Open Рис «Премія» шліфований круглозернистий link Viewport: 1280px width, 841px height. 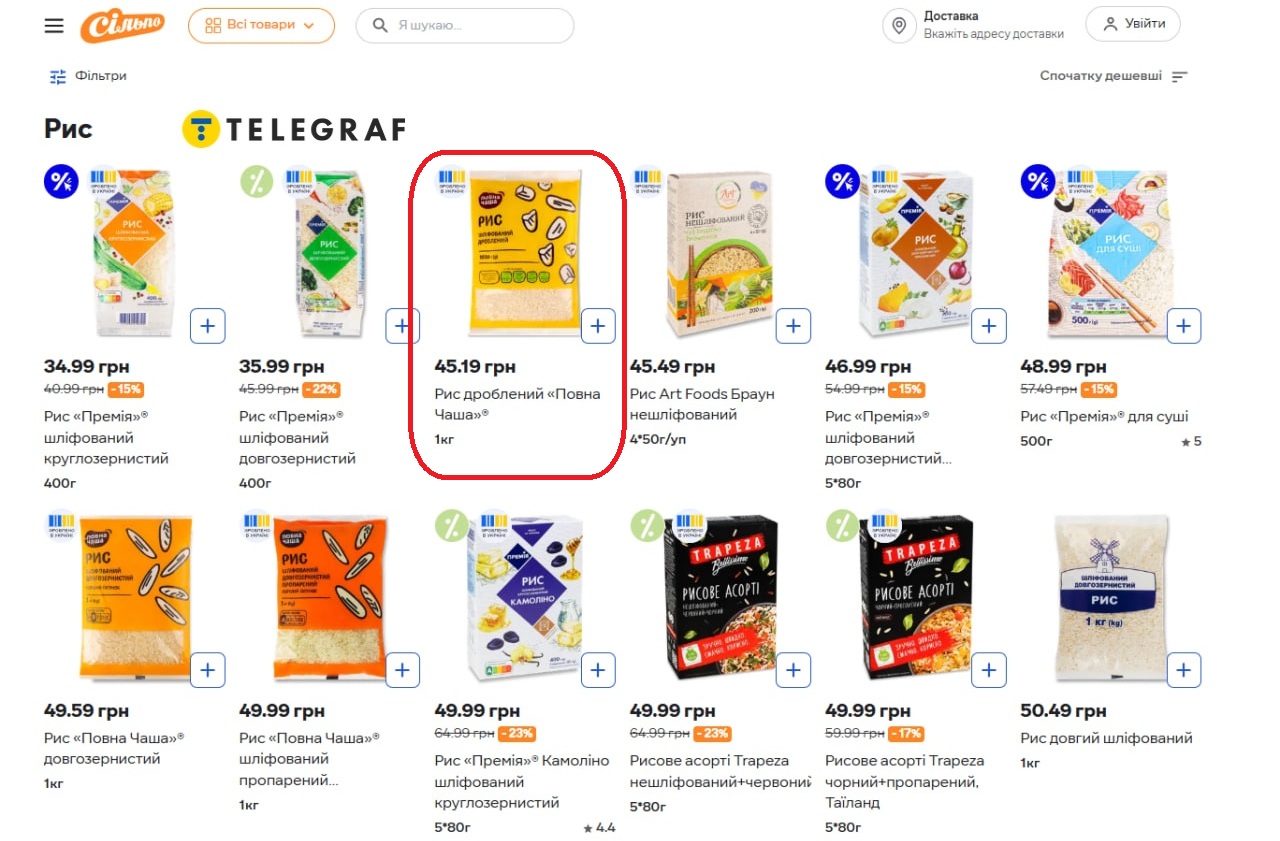click(106, 437)
